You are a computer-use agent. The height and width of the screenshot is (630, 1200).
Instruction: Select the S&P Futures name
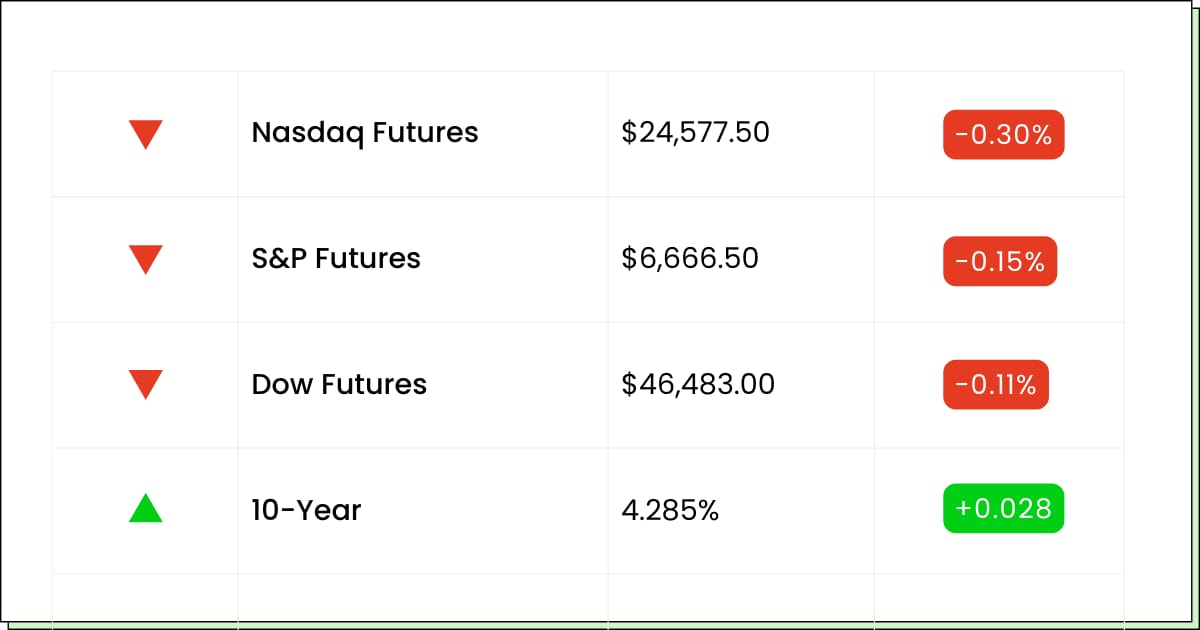point(335,259)
